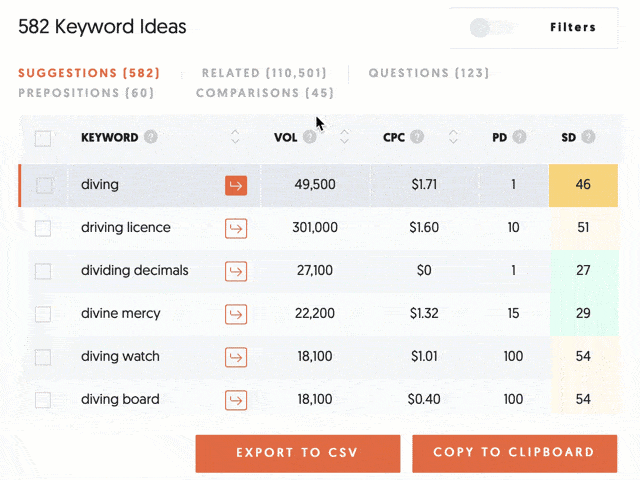The height and width of the screenshot is (480, 640).
Task: Open the arrow icon for diving
Action: pos(236,186)
